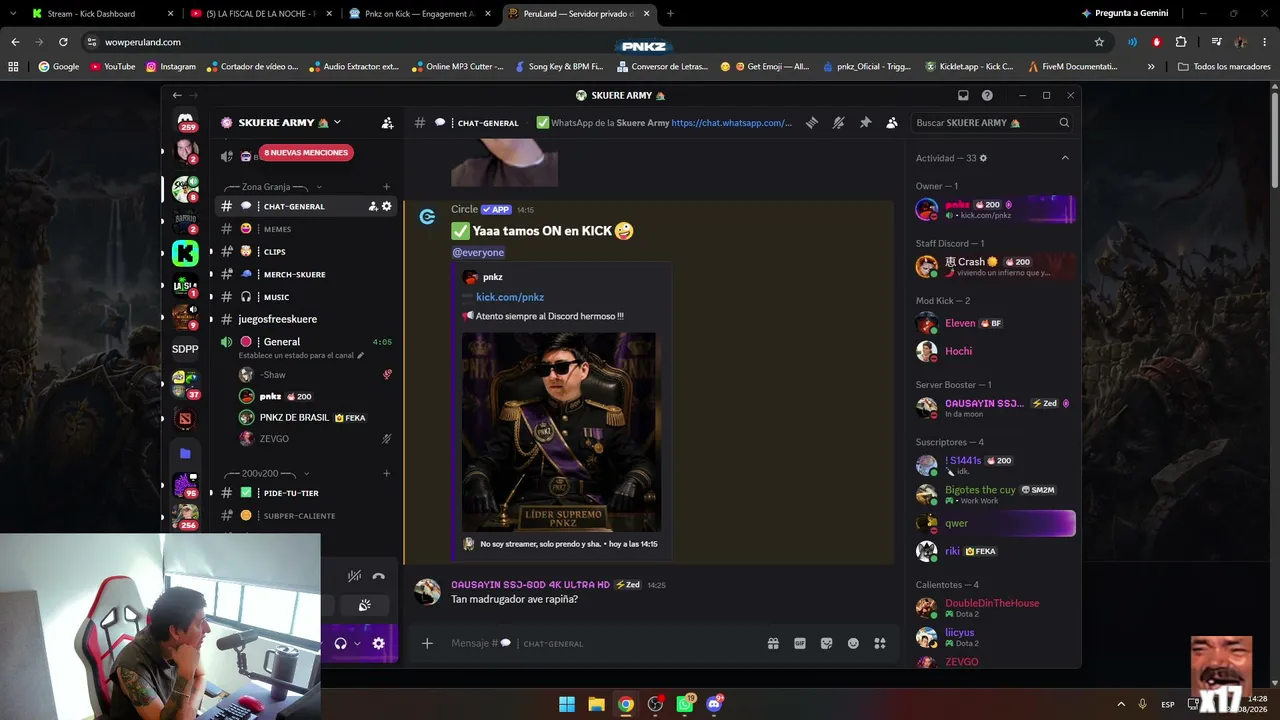Add a channel to Zona Granja category

pos(387,187)
